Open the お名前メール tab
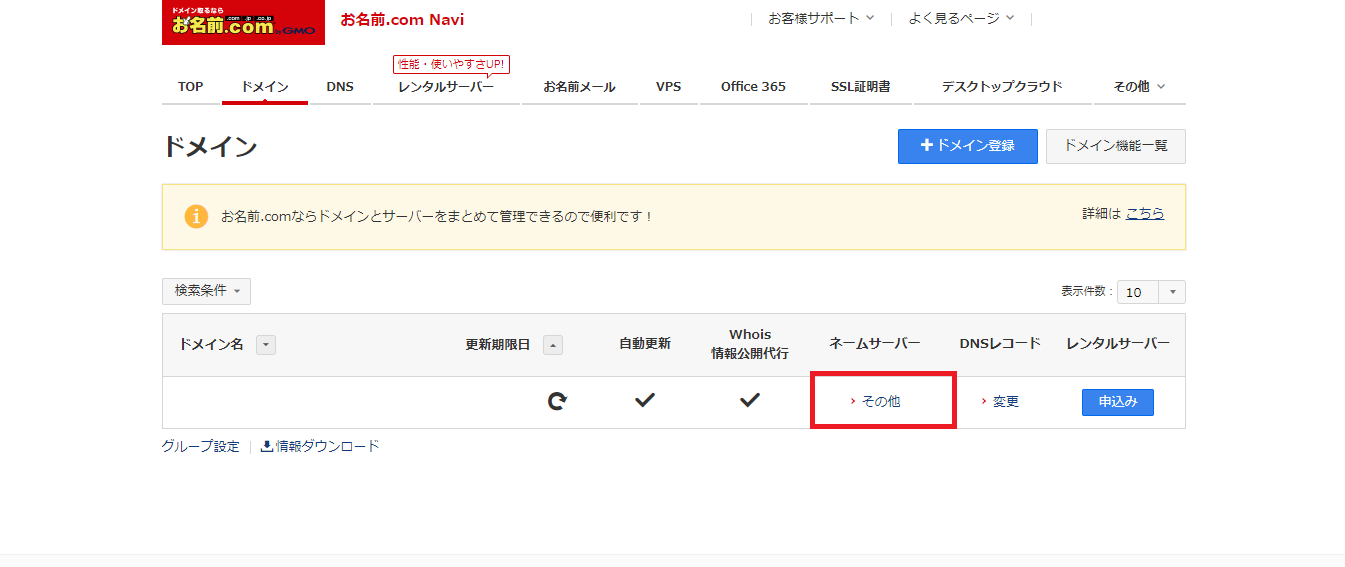 click(580, 87)
